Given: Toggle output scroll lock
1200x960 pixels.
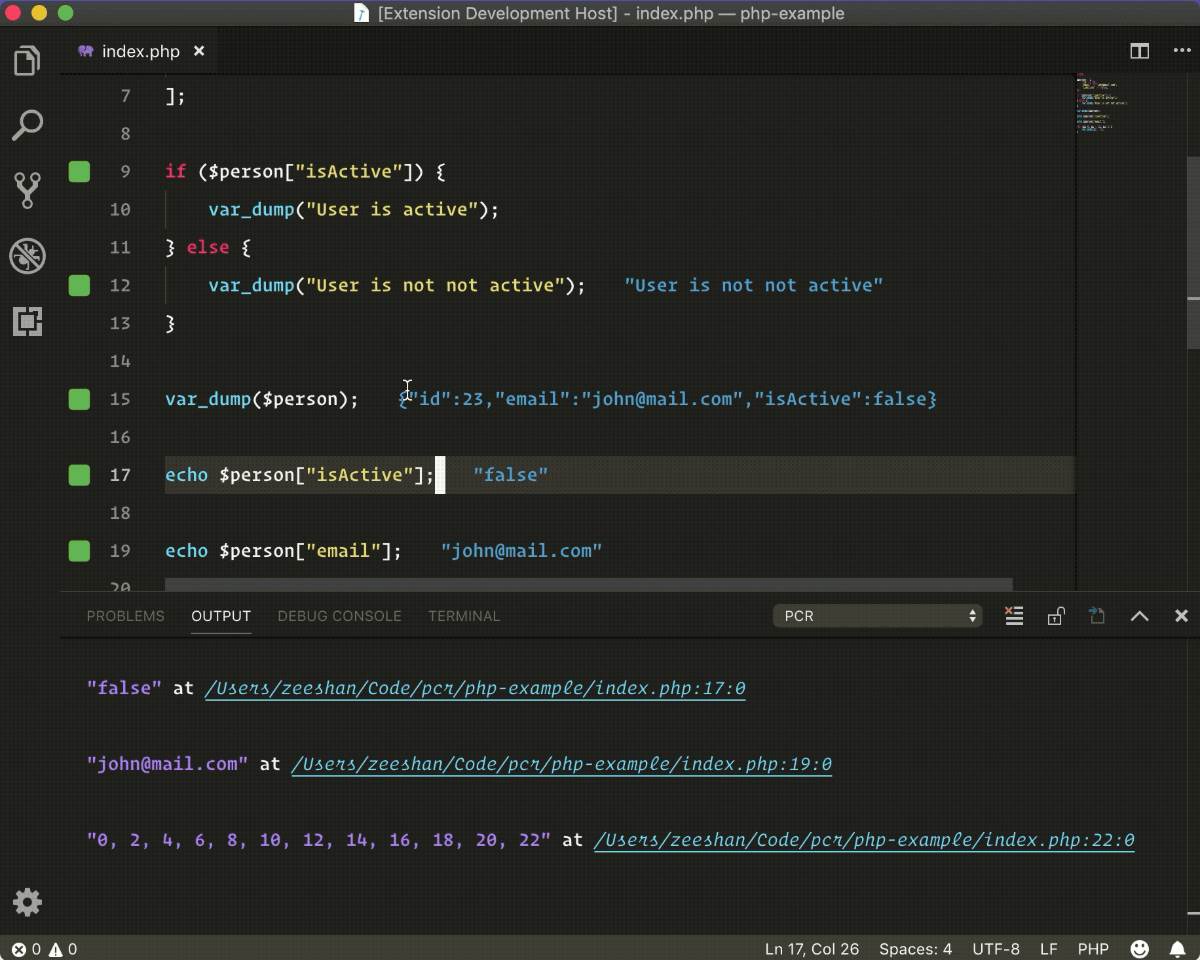Looking at the screenshot, I should pos(1055,616).
